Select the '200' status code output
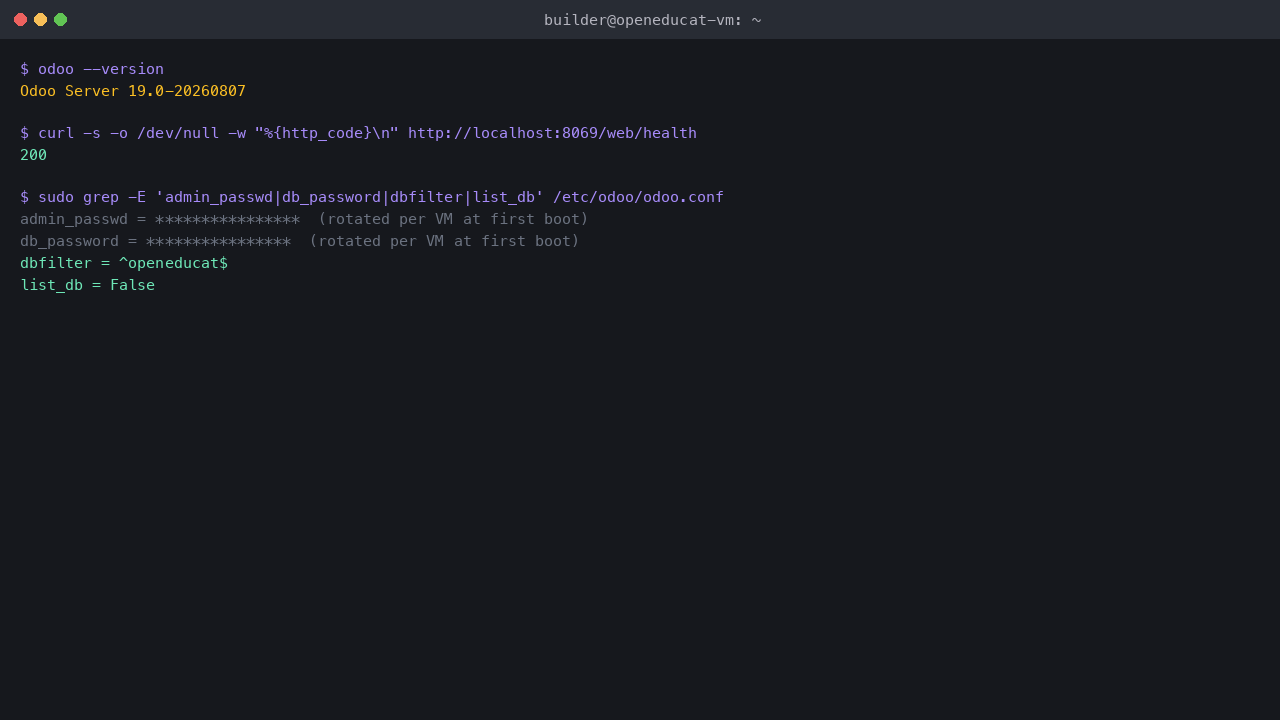The height and width of the screenshot is (720, 1280). 33,155
